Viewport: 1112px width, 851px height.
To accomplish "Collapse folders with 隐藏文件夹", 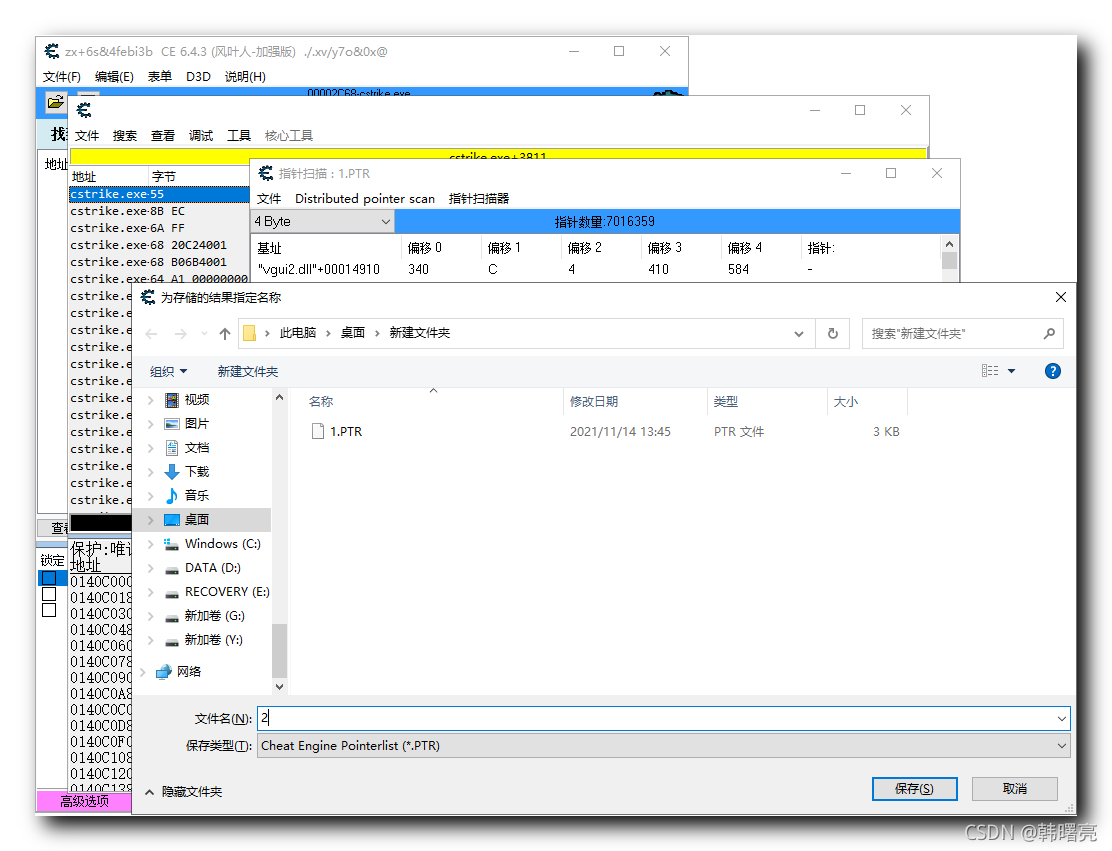I will coord(184,791).
